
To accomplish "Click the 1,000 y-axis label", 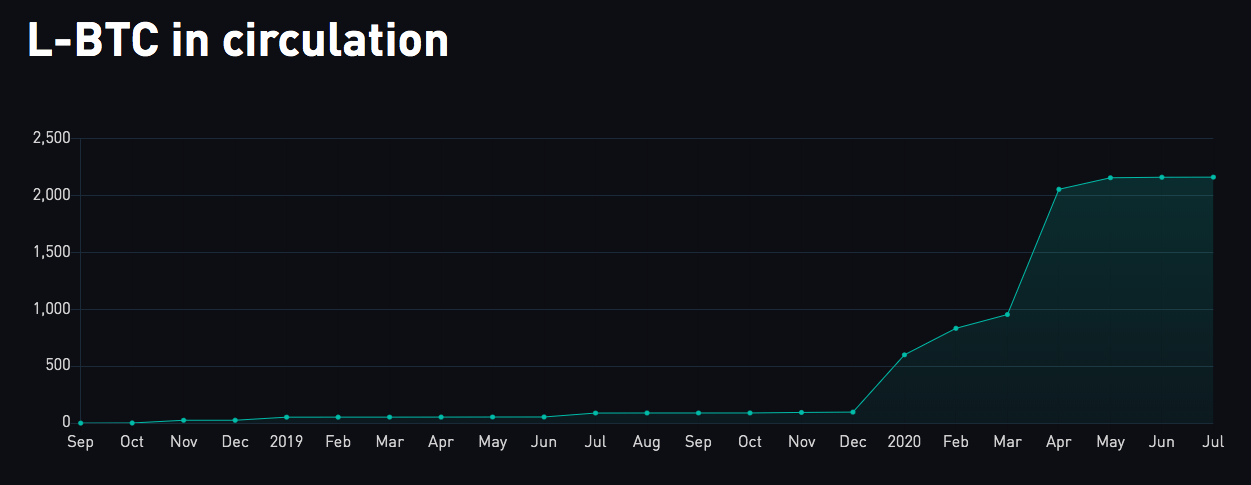I will (x=50, y=309).
